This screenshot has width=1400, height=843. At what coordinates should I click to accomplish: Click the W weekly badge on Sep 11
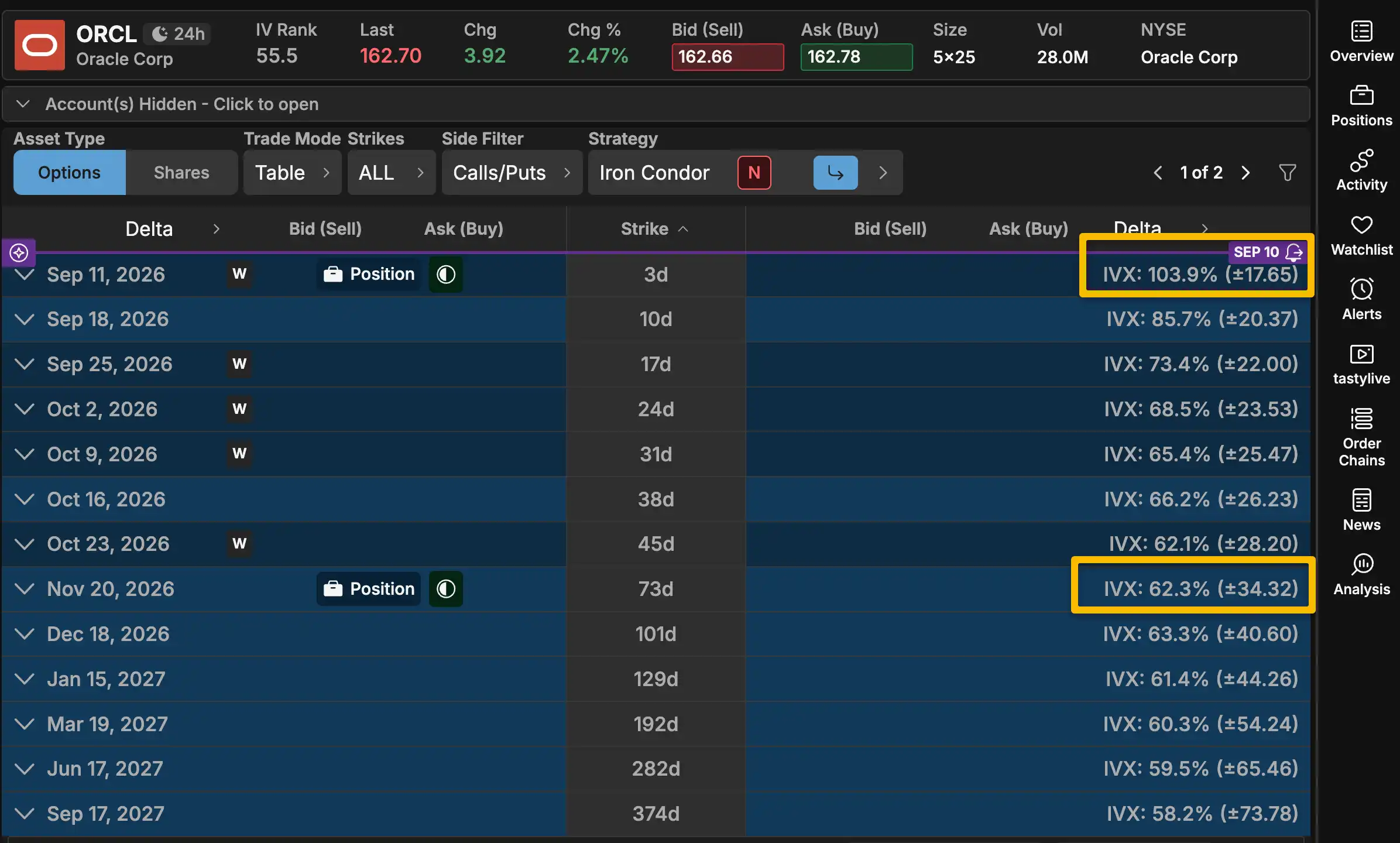pos(239,274)
